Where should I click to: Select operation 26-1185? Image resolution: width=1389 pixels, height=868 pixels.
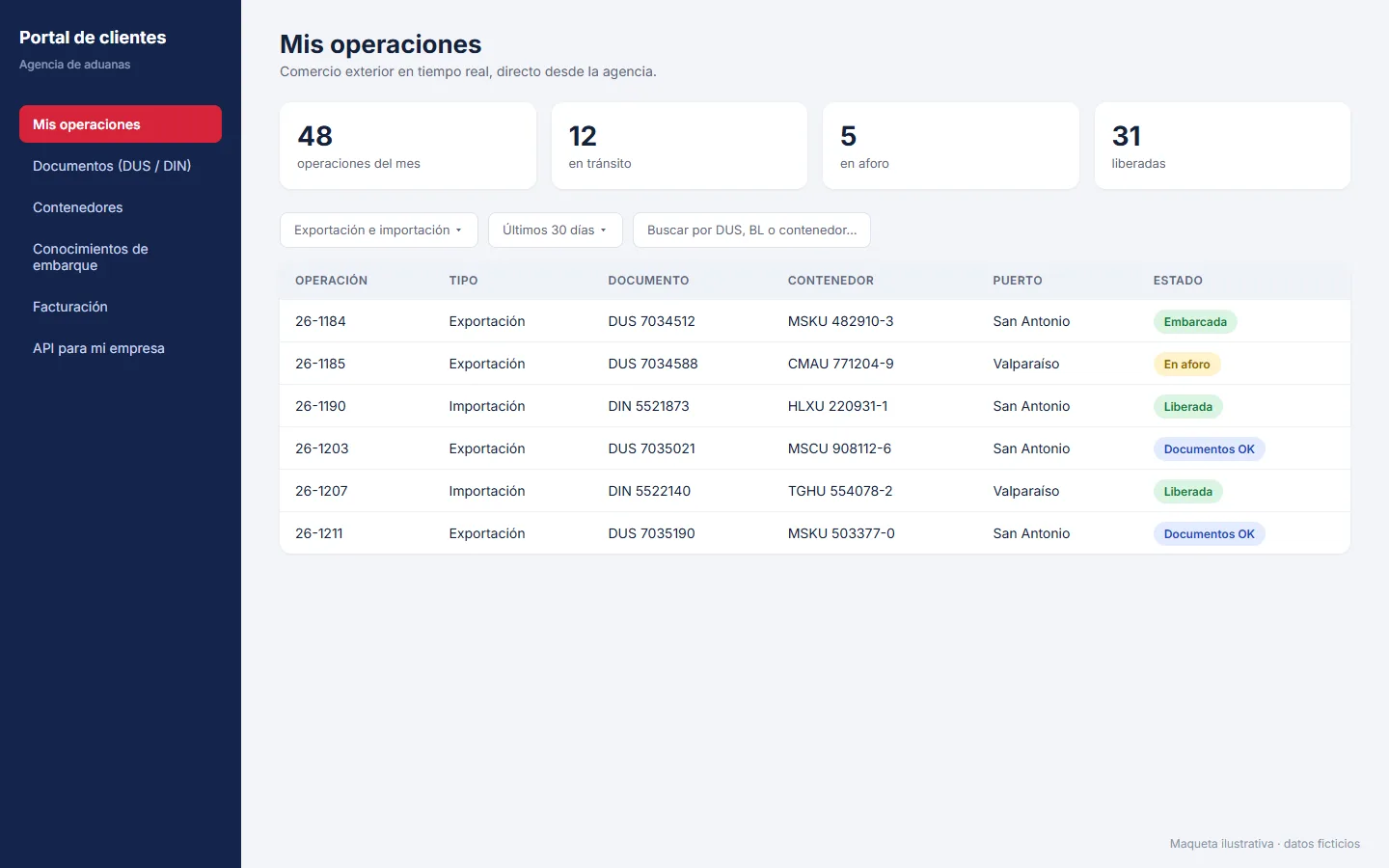(320, 364)
